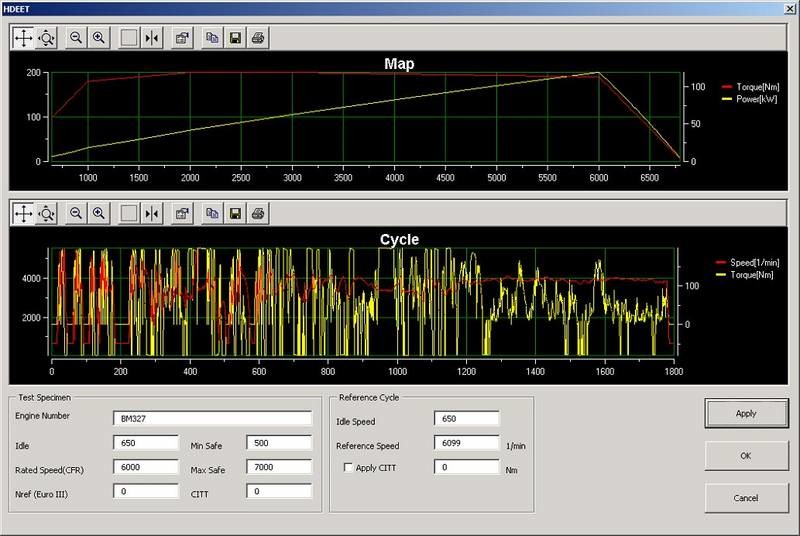Toggle the cursor marker tool in Map toolbar
Screen dimensions: 800x536
coord(152,38)
